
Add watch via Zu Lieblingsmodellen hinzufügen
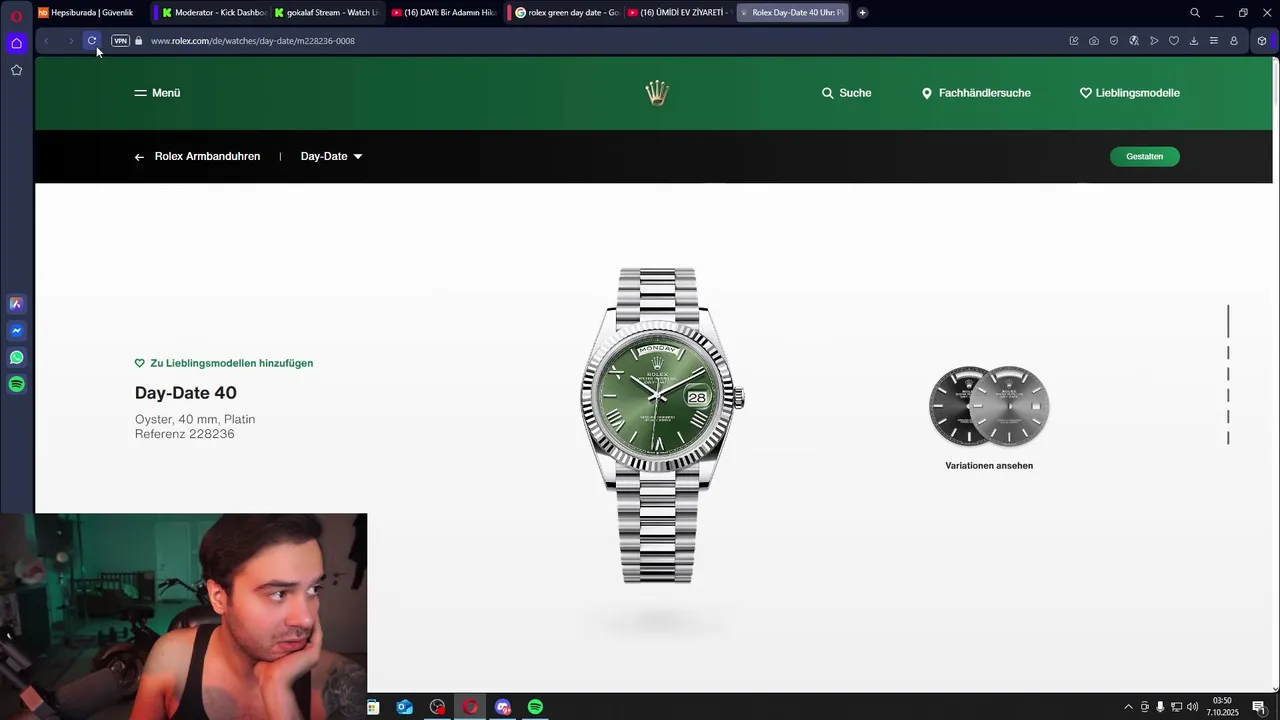(x=224, y=363)
